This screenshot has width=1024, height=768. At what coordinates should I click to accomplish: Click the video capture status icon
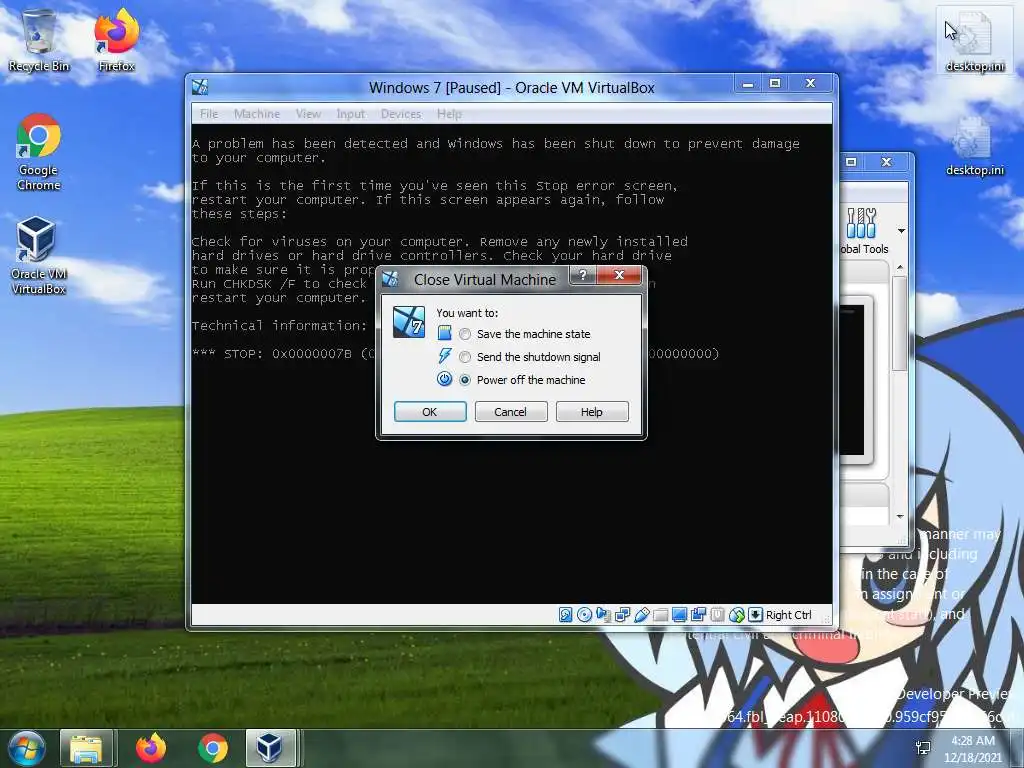[698, 615]
